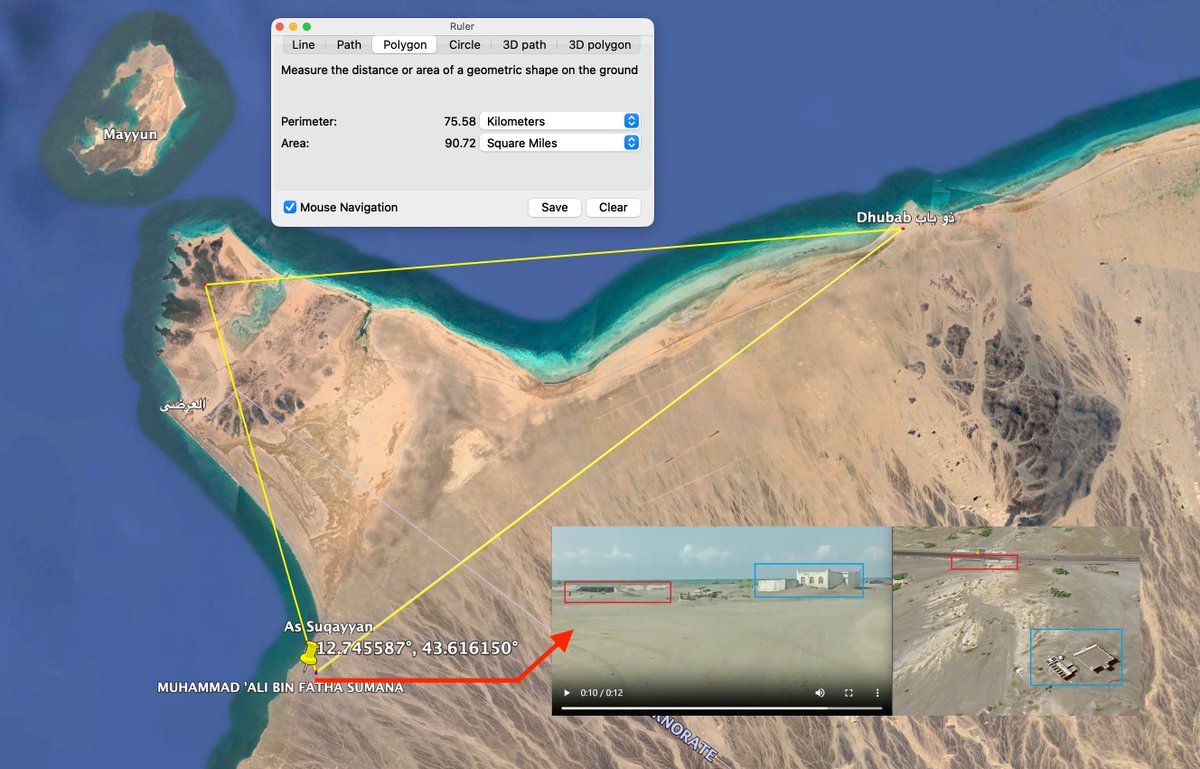Minimize the Ruler window with the yellow button
The height and width of the screenshot is (769, 1200).
point(293,26)
